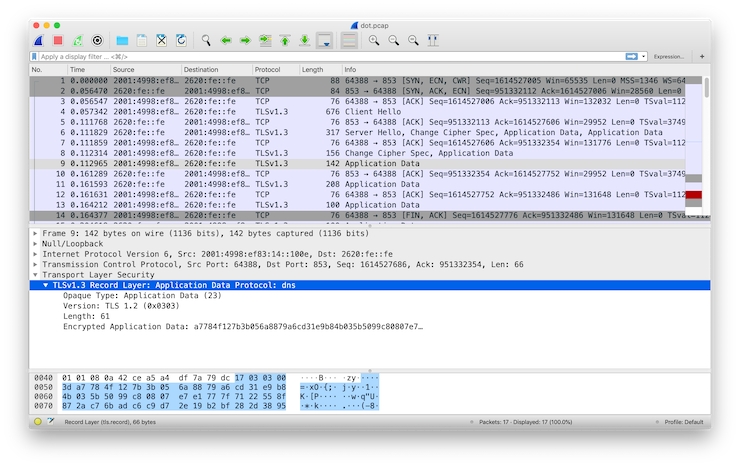Image resolution: width=740 pixels, height=467 pixels.
Task: Sort by the Time column header
Action: [89, 69]
